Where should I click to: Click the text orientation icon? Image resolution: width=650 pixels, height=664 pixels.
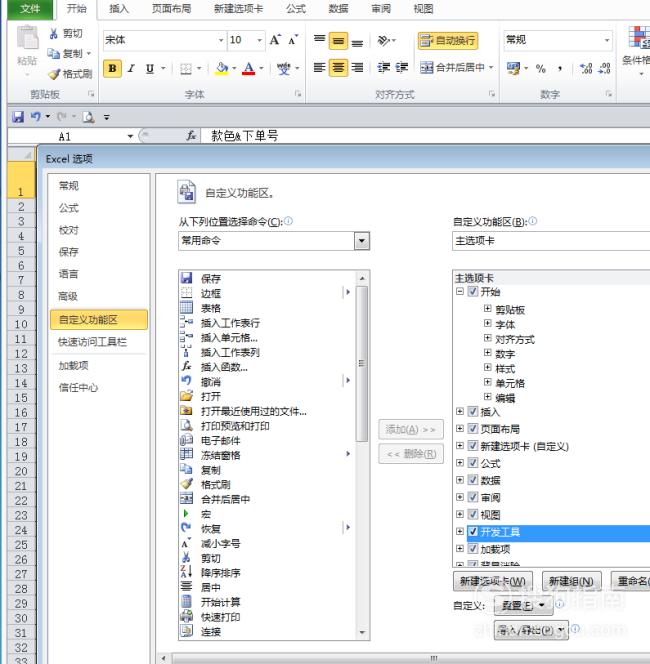(383, 41)
